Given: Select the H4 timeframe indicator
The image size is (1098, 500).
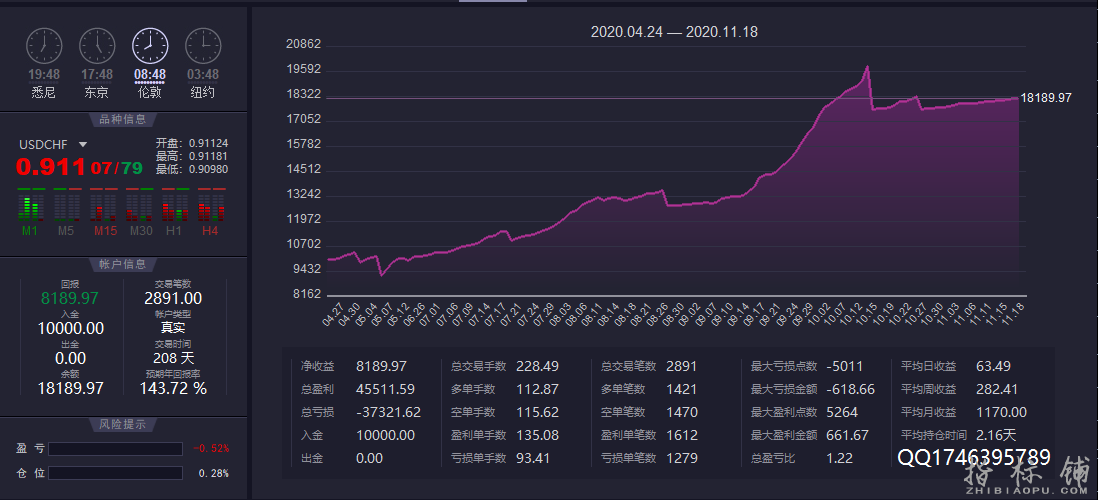Looking at the screenshot, I should (x=211, y=212).
